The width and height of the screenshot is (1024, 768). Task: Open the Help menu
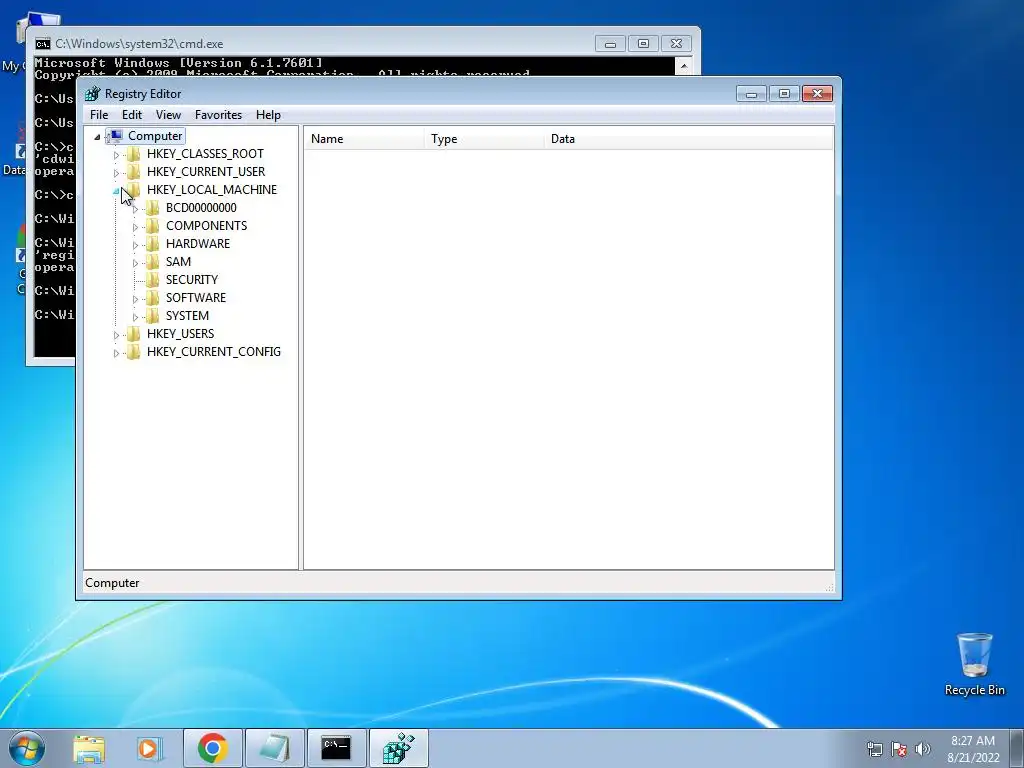(268, 115)
